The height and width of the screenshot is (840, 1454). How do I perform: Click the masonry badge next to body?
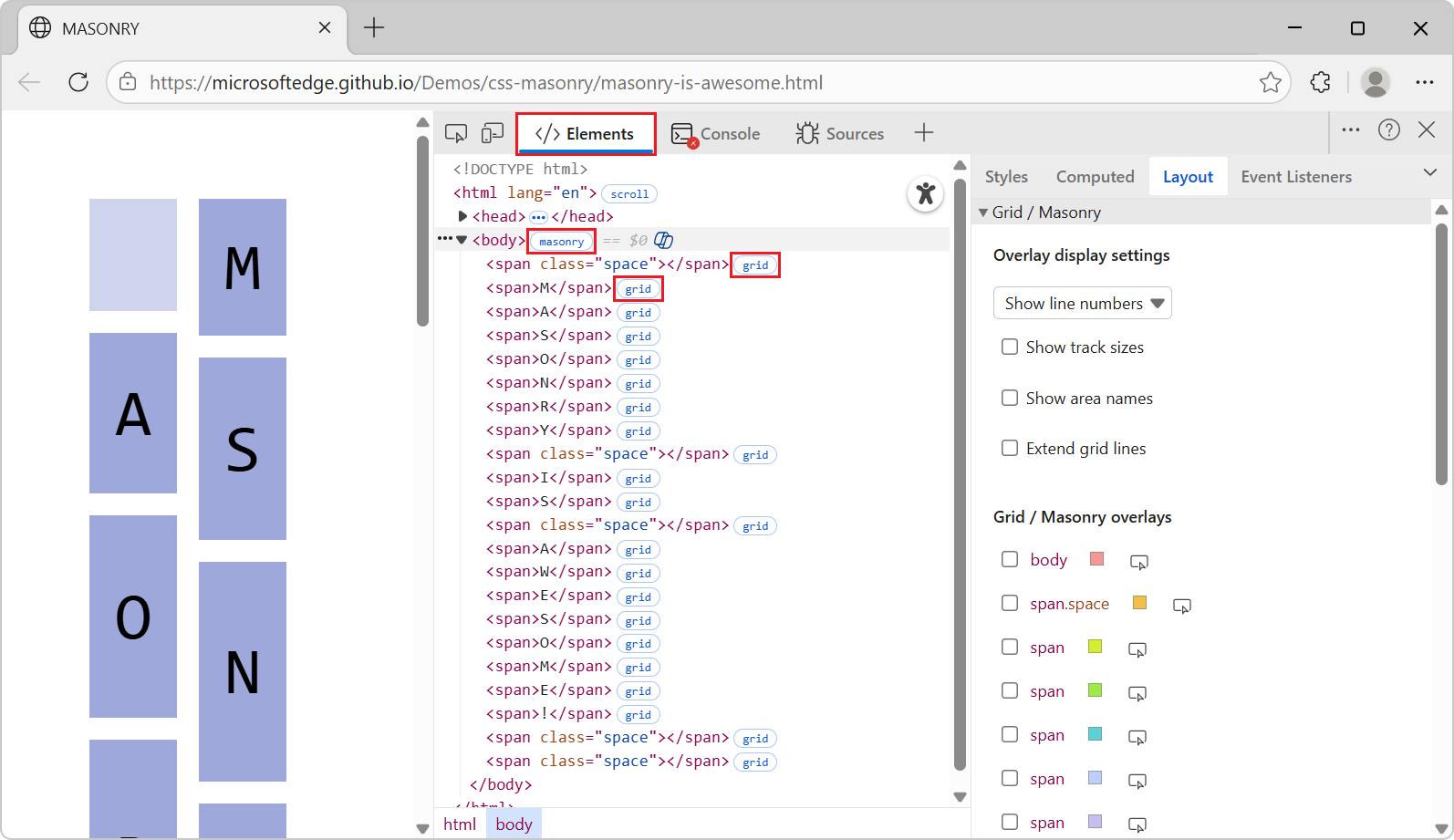[561, 242]
